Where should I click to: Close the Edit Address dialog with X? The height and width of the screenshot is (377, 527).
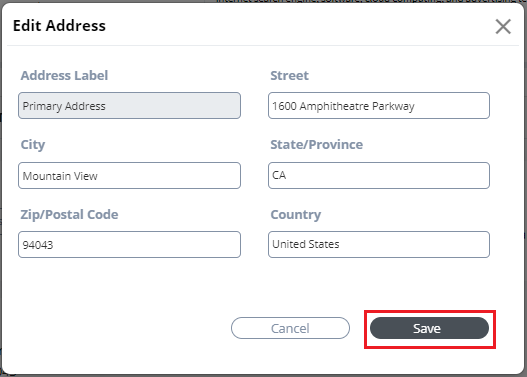coord(503,27)
